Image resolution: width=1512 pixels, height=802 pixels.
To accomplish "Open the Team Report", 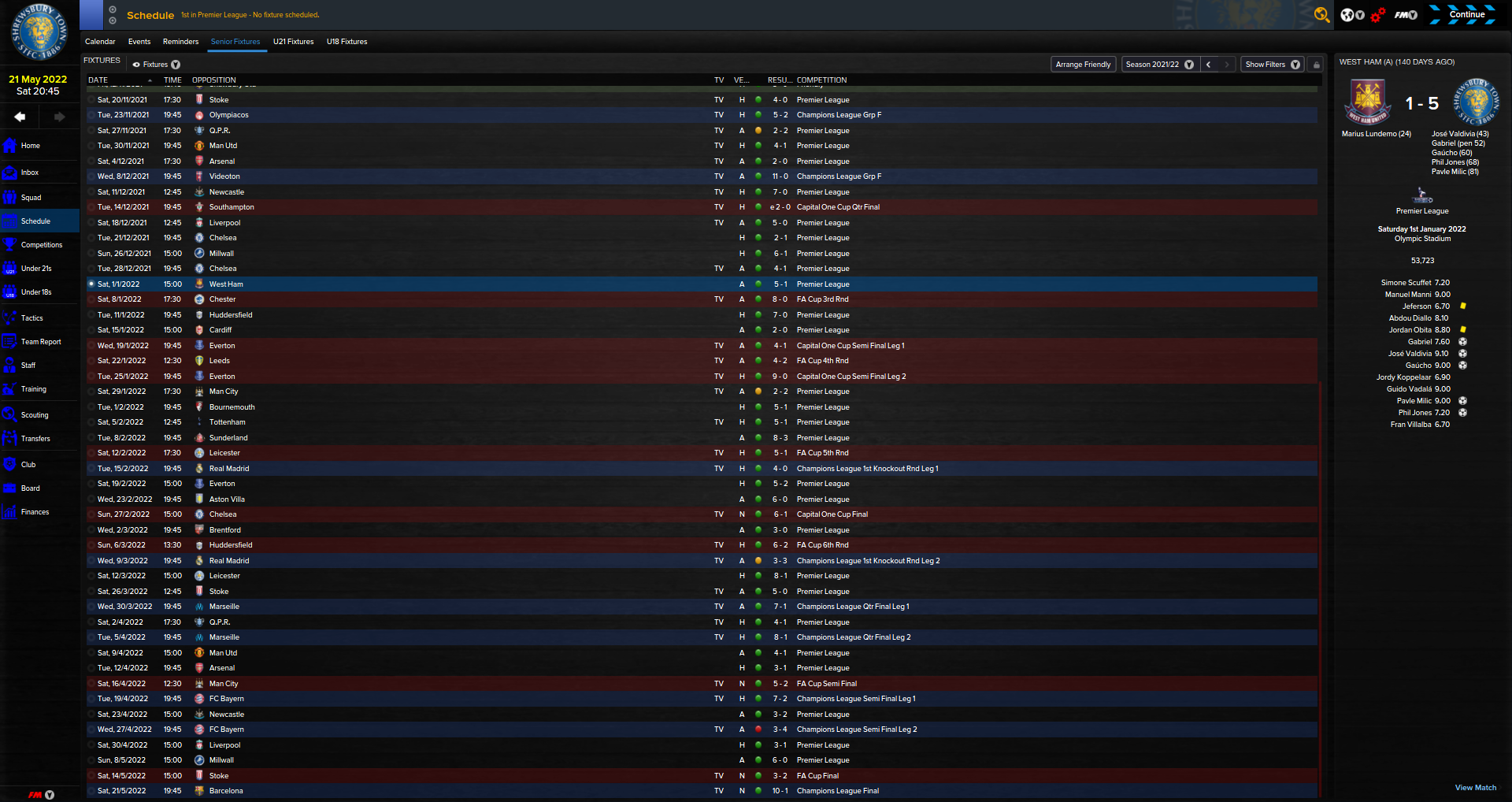I will [39, 342].
